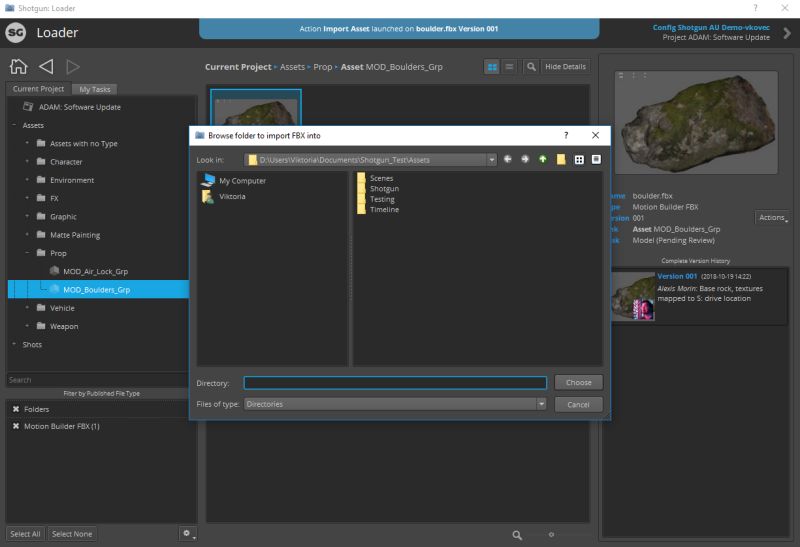This screenshot has width=800, height=547.
Task: Open the Actions dropdown menu
Action: 772,217
